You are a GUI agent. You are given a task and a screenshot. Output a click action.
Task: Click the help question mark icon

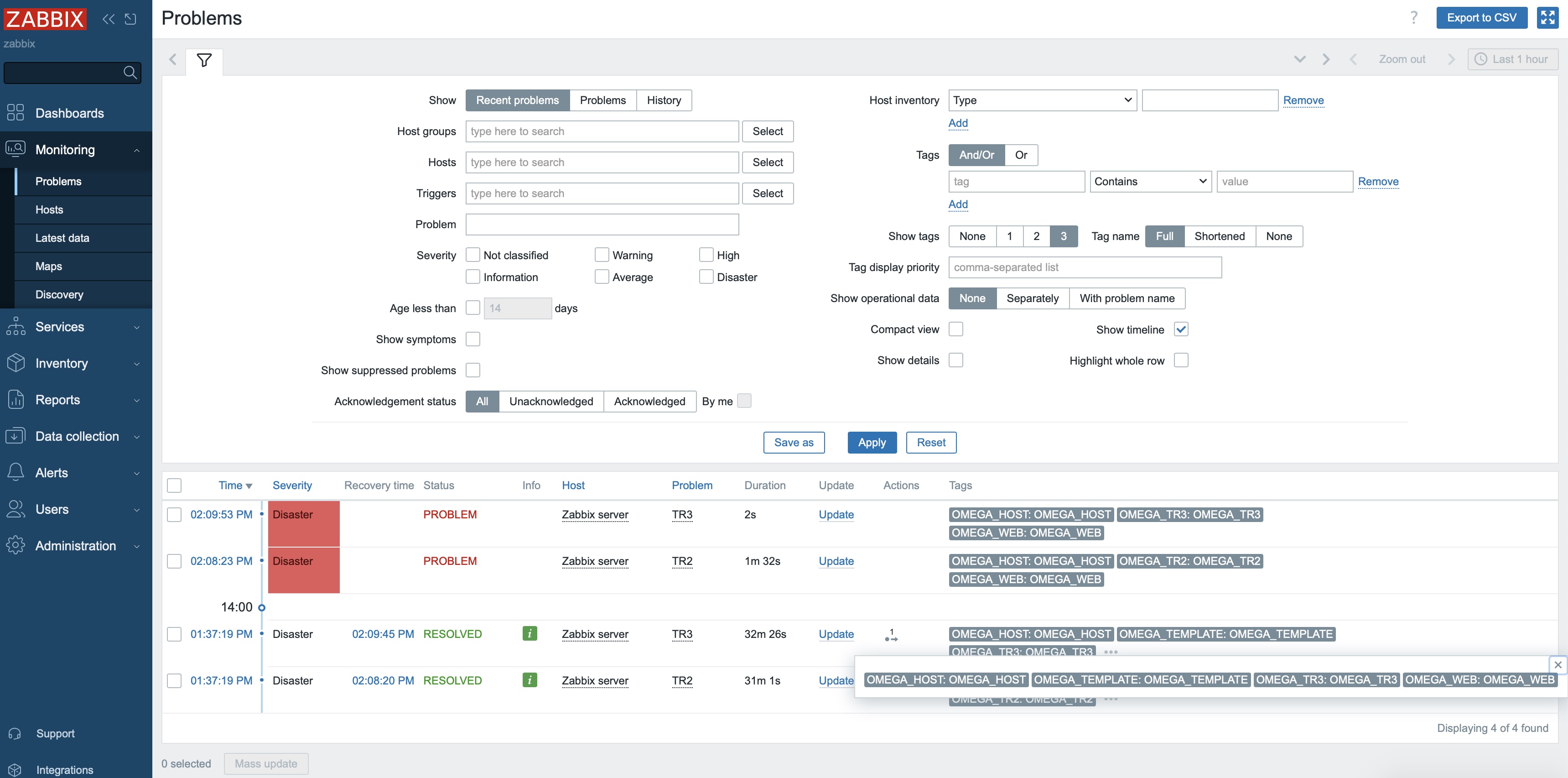[x=1413, y=18]
